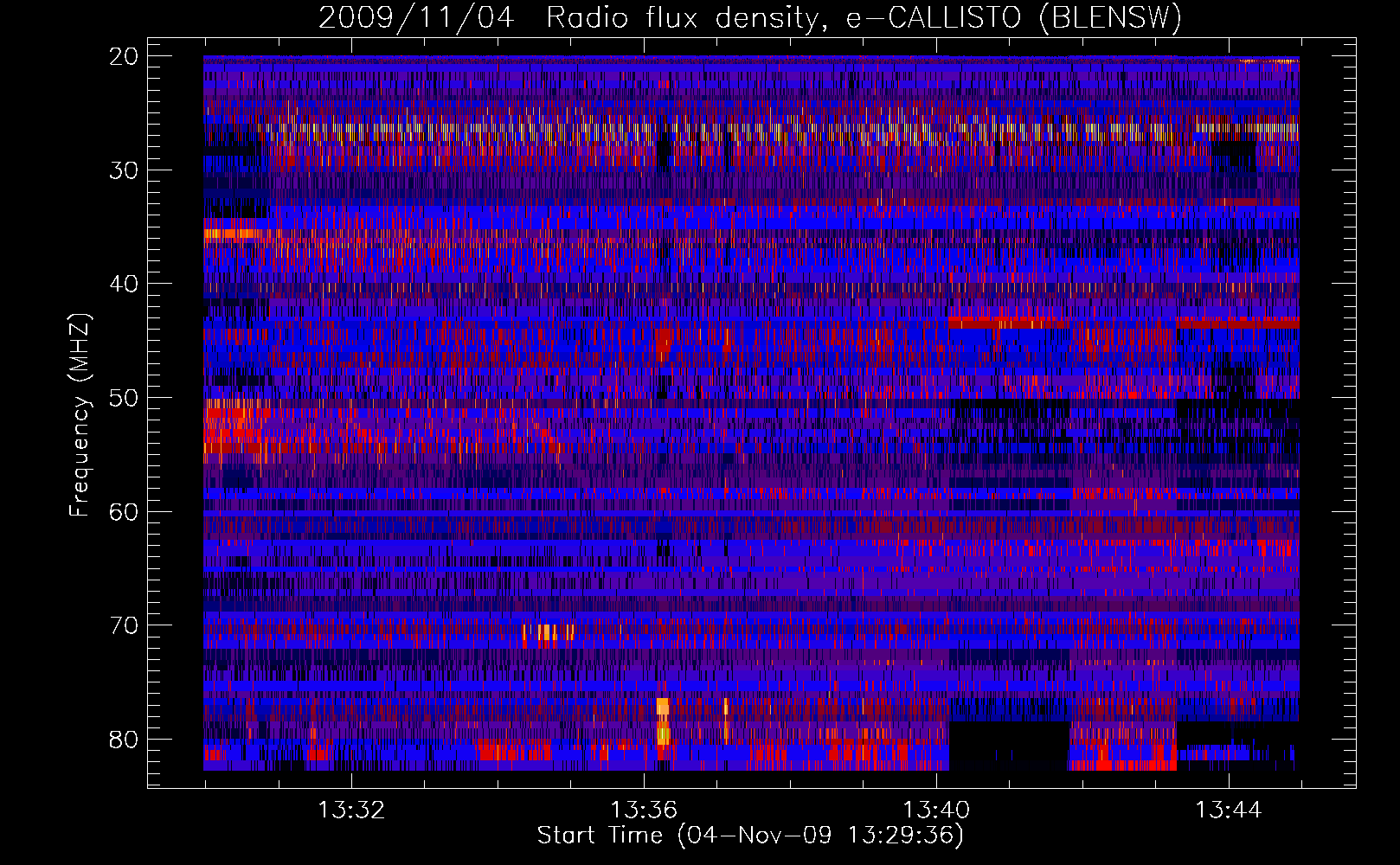
Task: Click the 80 frequency tick label
Action: [125, 740]
